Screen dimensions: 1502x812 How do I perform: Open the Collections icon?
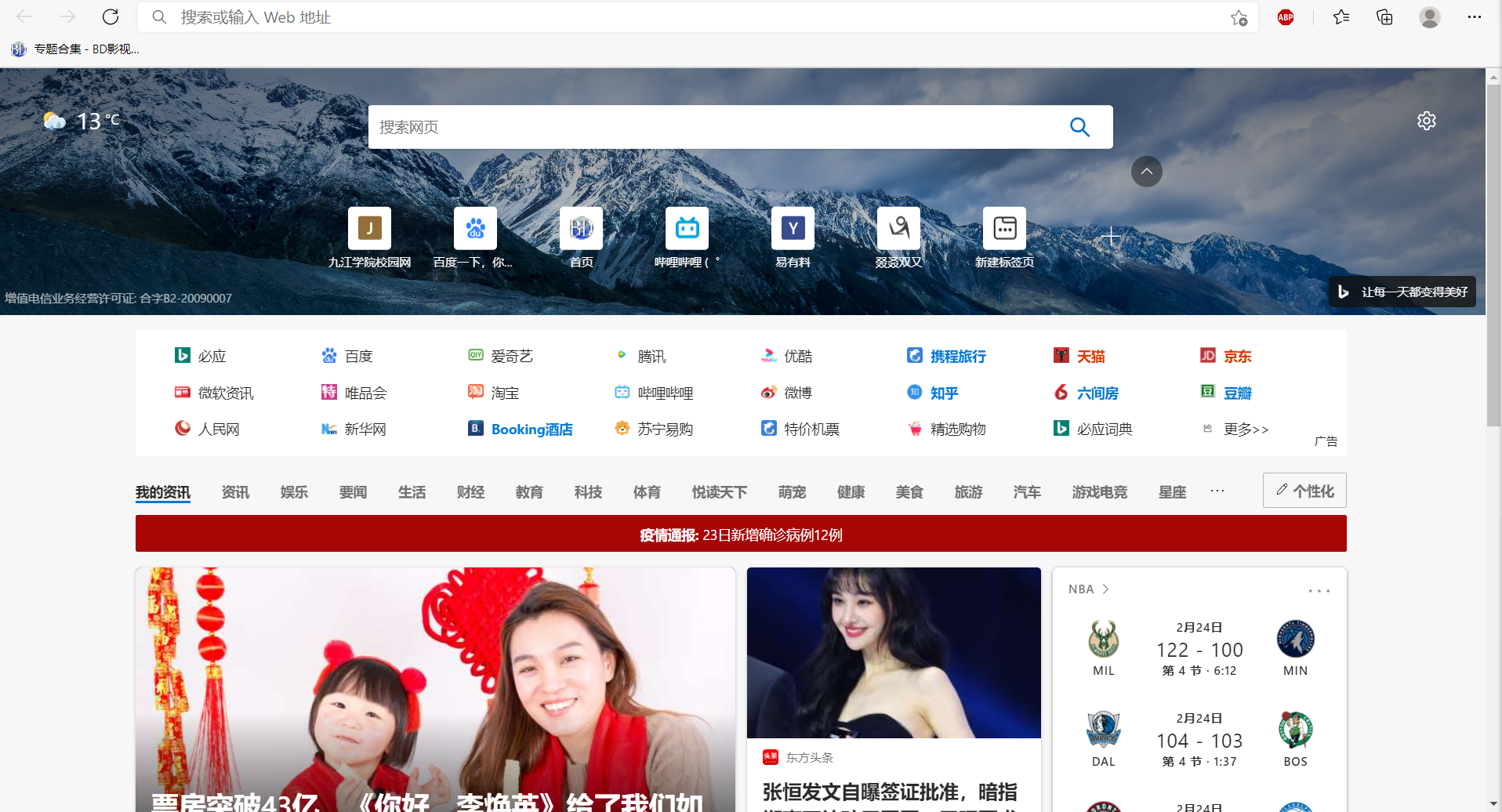click(1385, 17)
